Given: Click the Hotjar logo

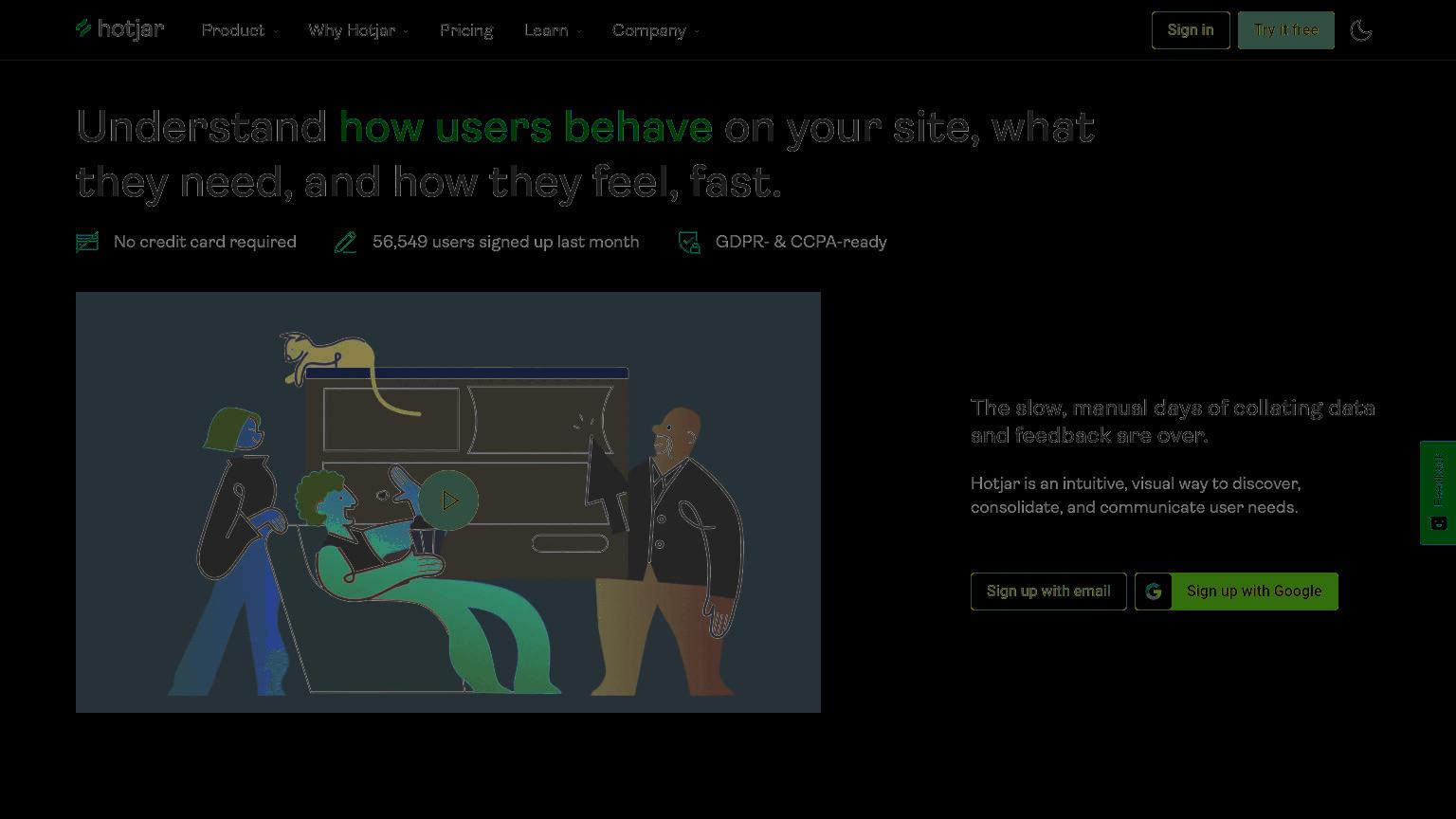Looking at the screenshot, I should [120, 29].
